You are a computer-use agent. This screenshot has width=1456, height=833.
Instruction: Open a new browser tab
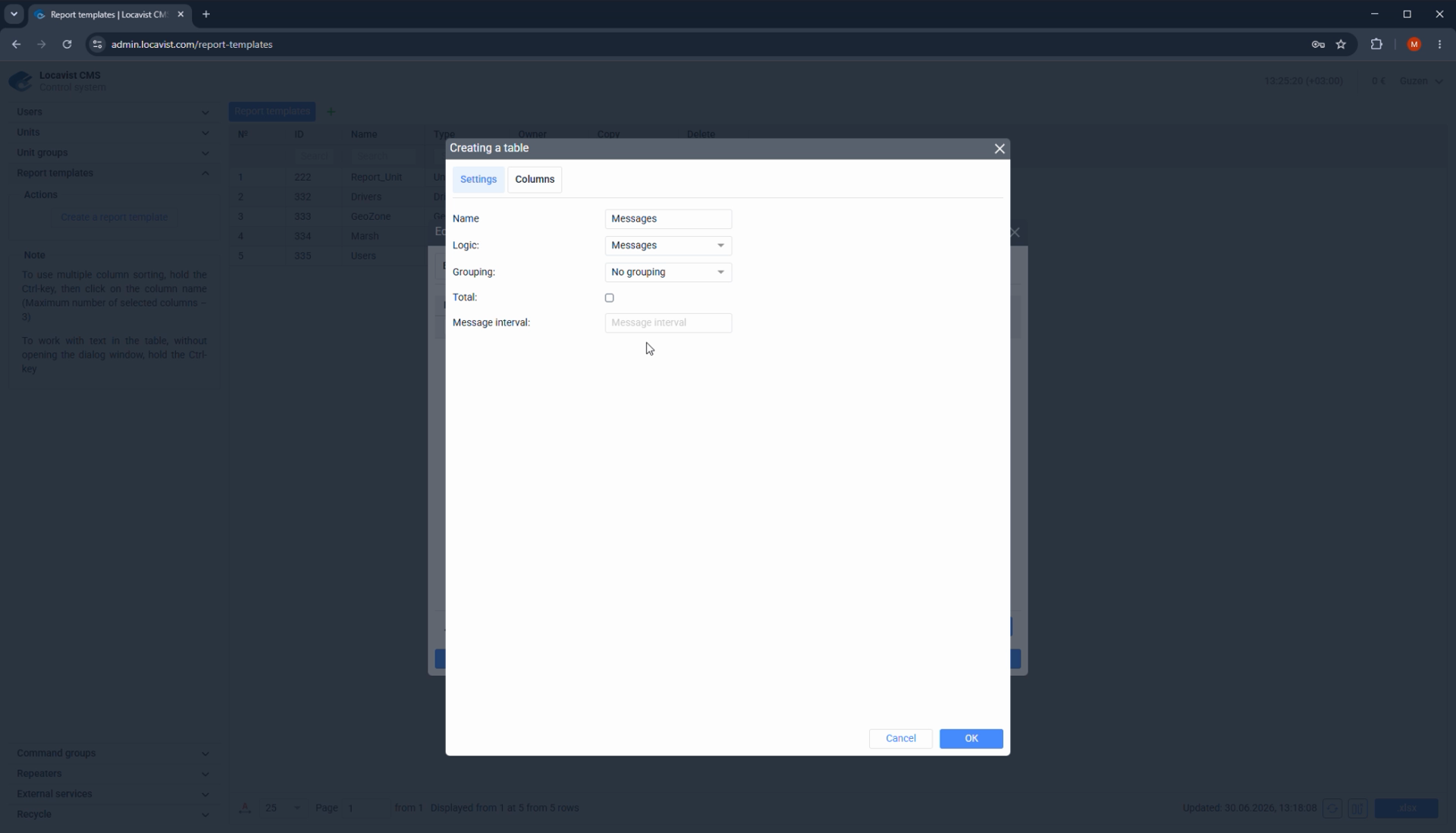point(206,14)
